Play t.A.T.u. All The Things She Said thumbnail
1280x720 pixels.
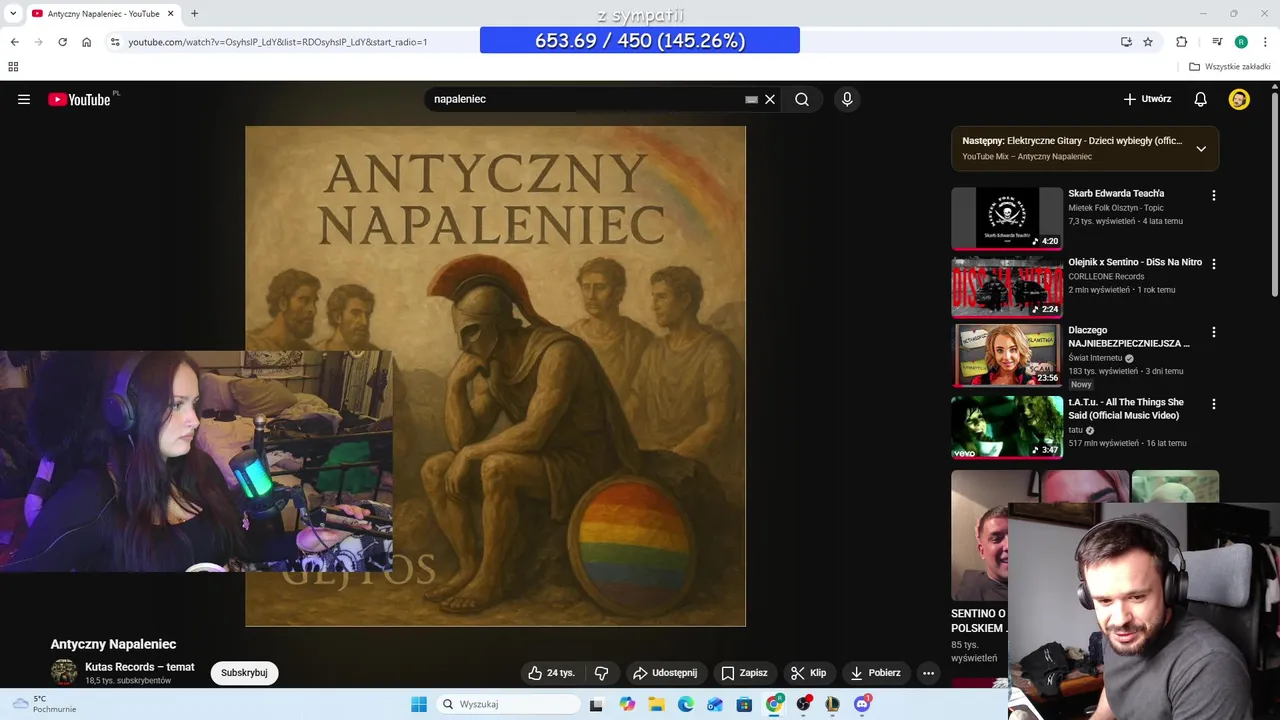(1006, 427)
